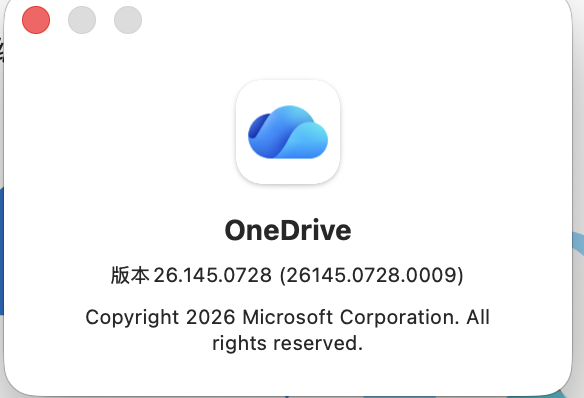
Task: Click the grayed-out zoom window button
Action: 128,20
